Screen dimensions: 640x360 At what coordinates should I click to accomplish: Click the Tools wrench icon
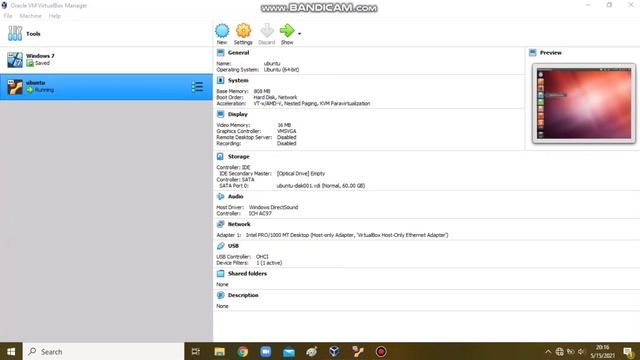pyautogui.click(x=15, y=33)
